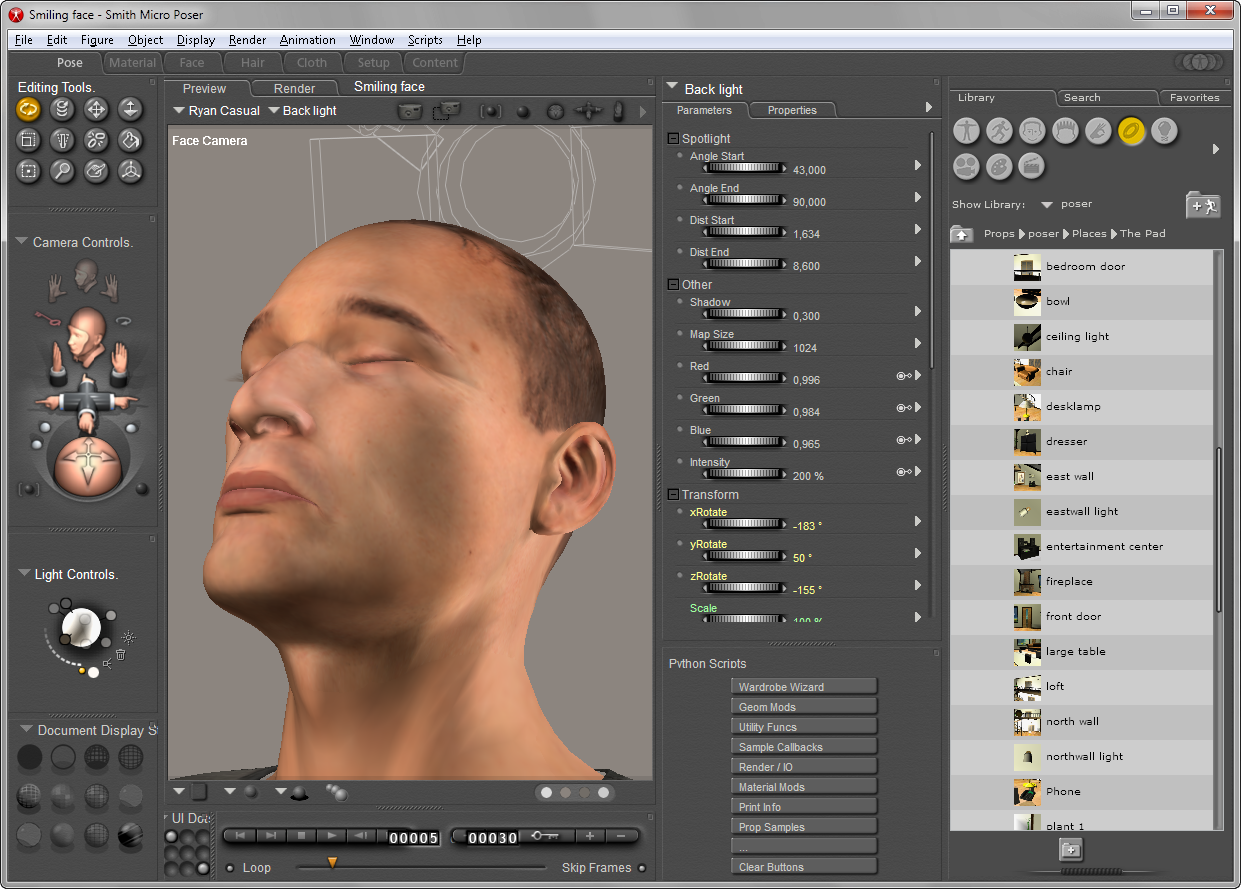Viewport: 1241px width, 889px height.
Task: Toggle the Loop playback option
Action: pos(230,868)
